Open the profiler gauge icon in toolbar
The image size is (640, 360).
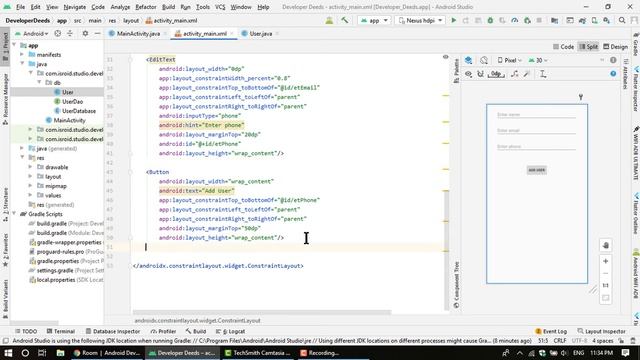pos(515,20)
